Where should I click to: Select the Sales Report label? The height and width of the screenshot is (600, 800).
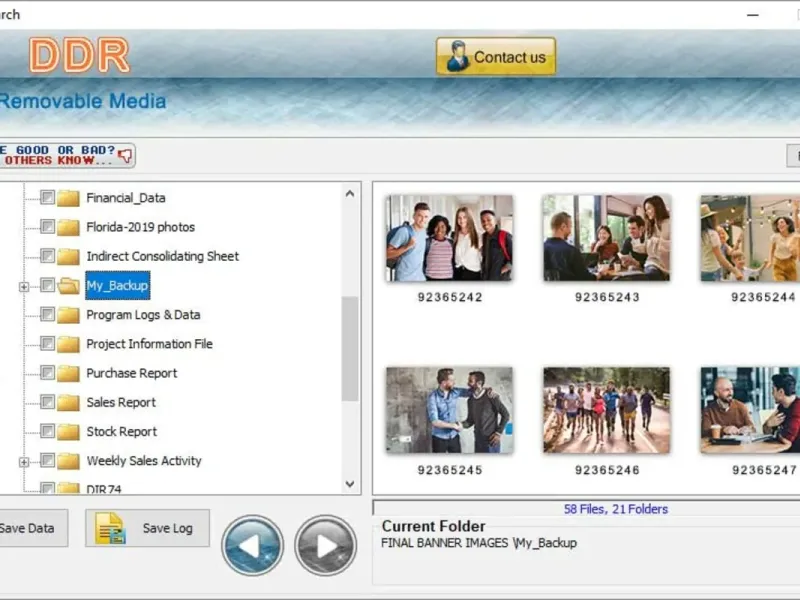tap(121, 402)
